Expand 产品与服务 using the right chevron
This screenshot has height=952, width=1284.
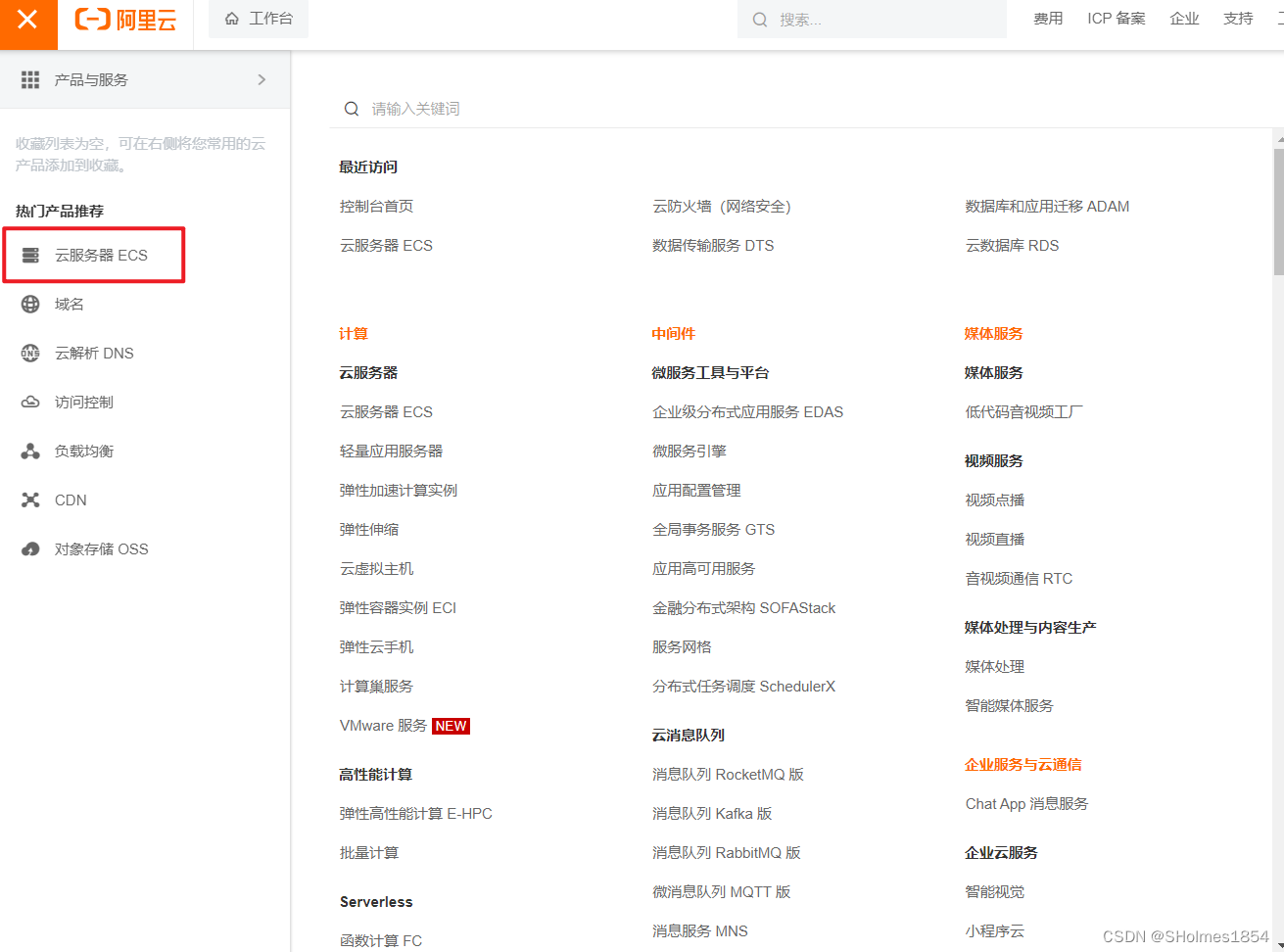262,80
